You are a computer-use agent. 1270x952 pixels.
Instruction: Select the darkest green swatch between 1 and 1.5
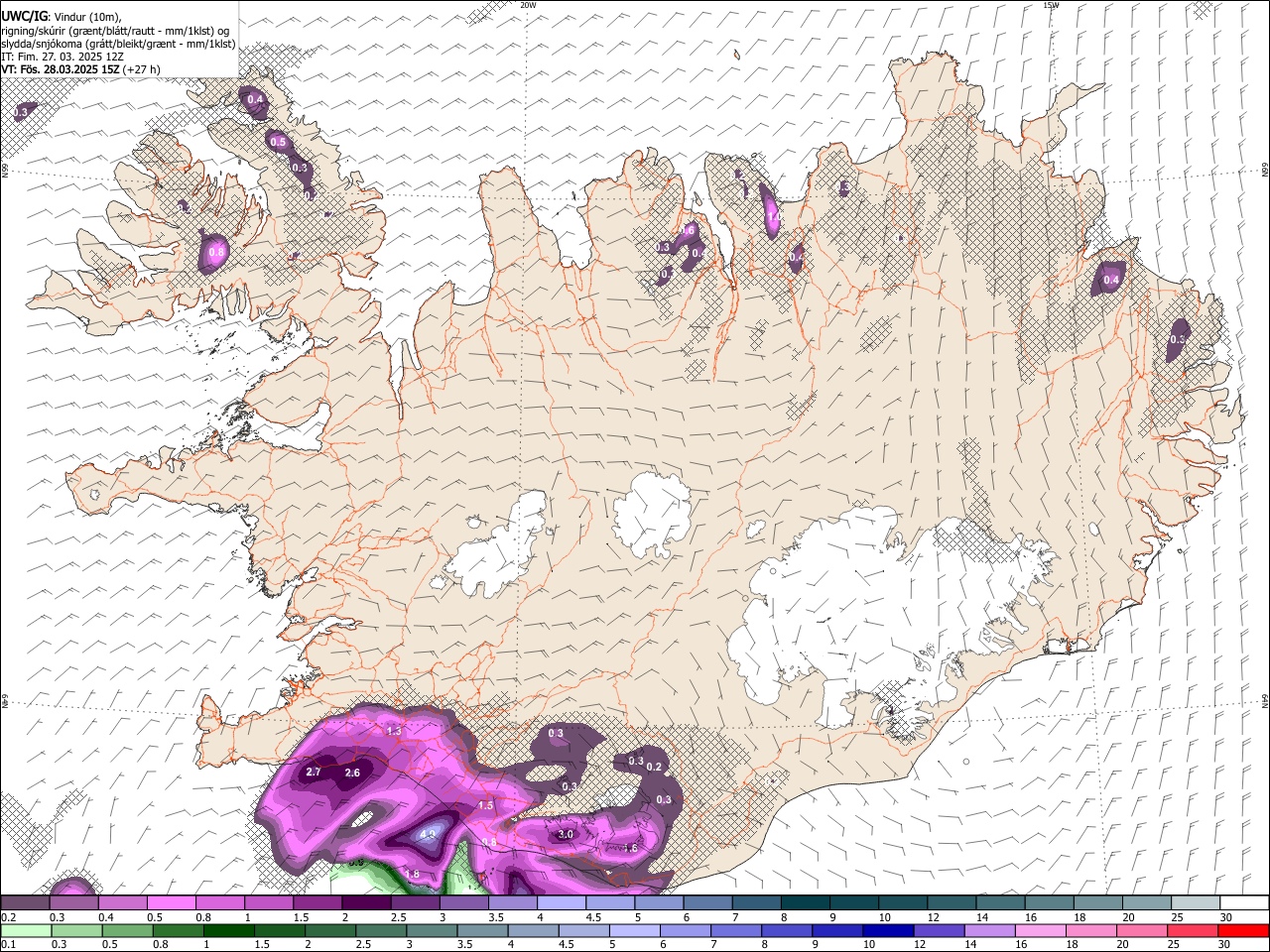pyautogui.click(x=228, y=930)
